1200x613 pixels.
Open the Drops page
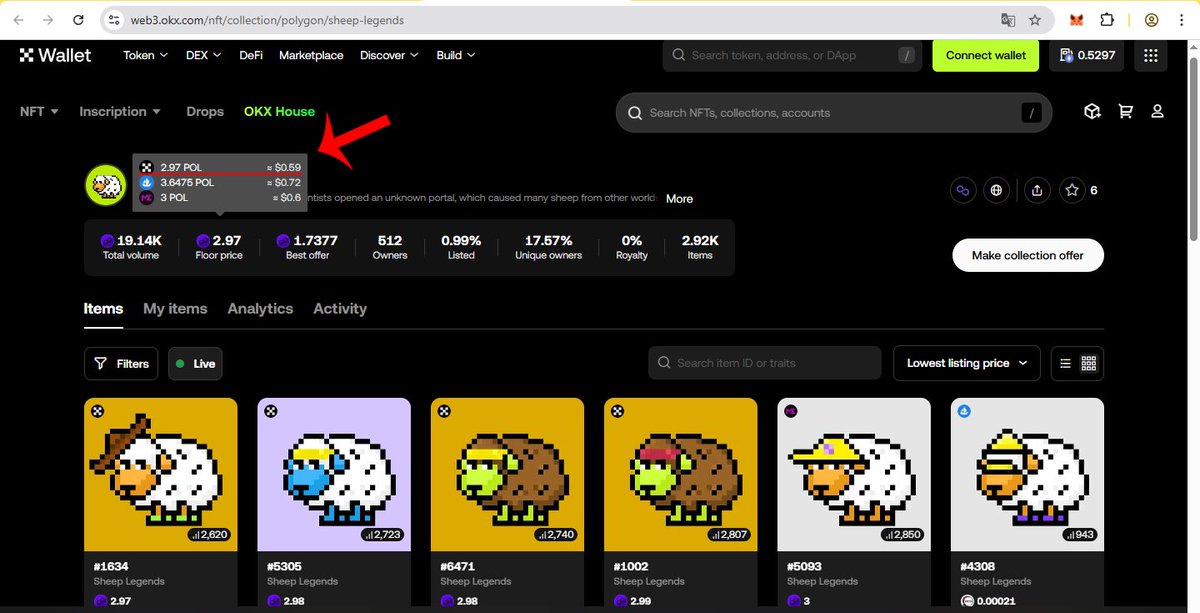pos(205,111)
